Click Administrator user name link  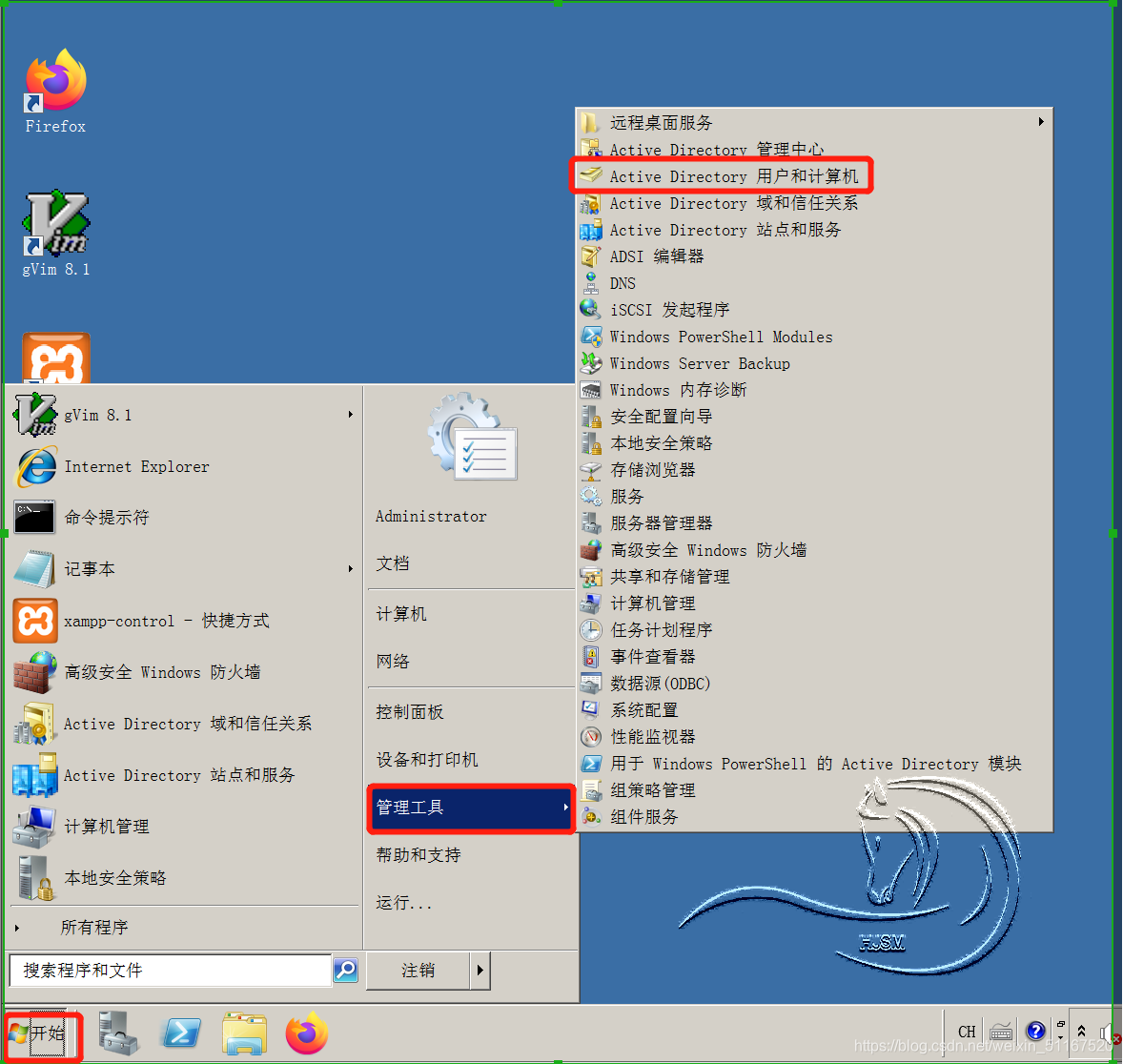point(431,517)
